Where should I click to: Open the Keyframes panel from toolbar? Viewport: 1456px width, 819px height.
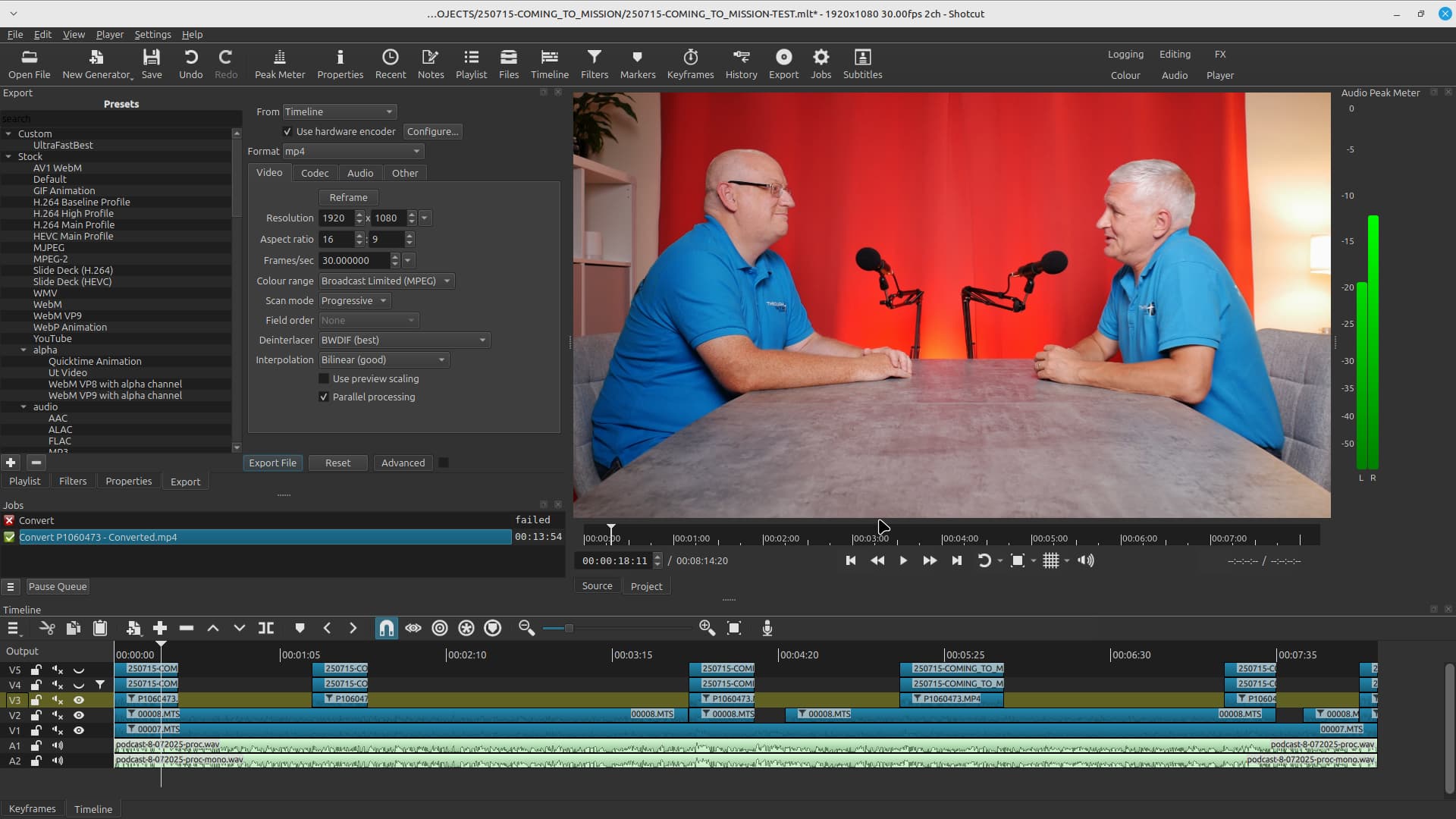point(690,64)
